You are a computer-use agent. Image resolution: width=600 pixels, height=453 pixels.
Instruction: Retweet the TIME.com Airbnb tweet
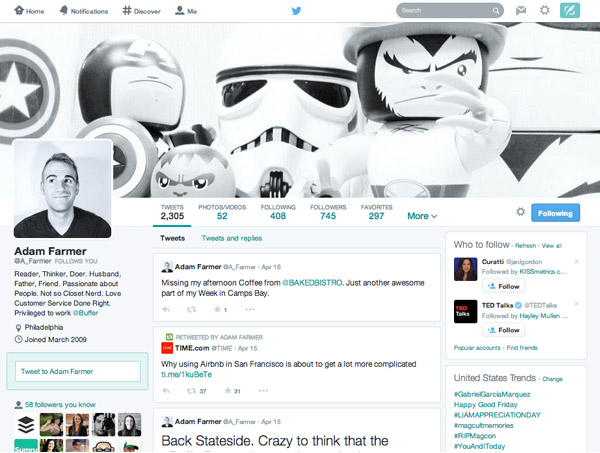pos(191,391)
